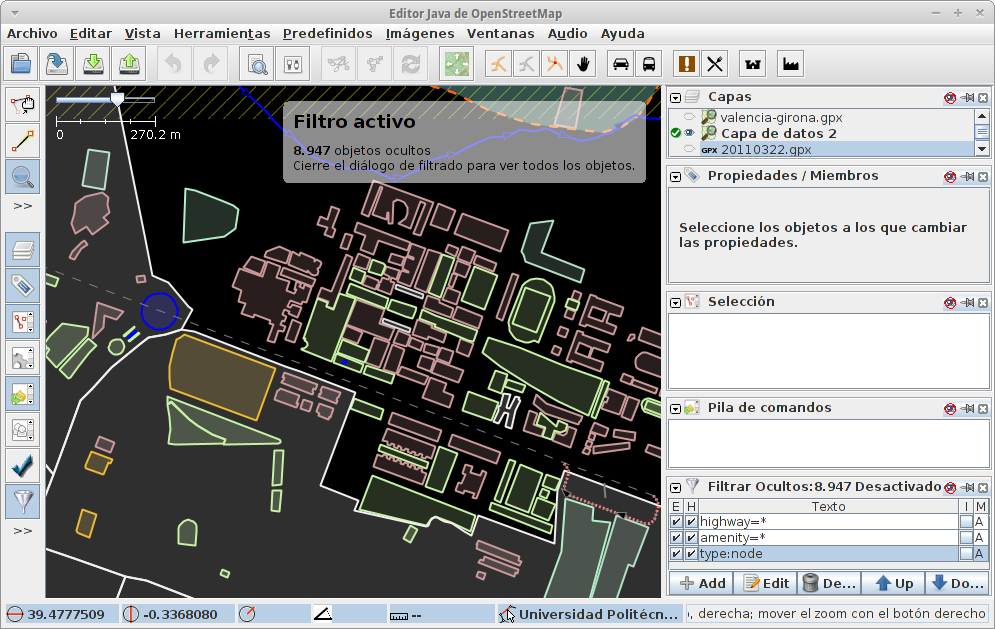Click the Add filter button
Screen dimensions: 995x629
(702, 583)
